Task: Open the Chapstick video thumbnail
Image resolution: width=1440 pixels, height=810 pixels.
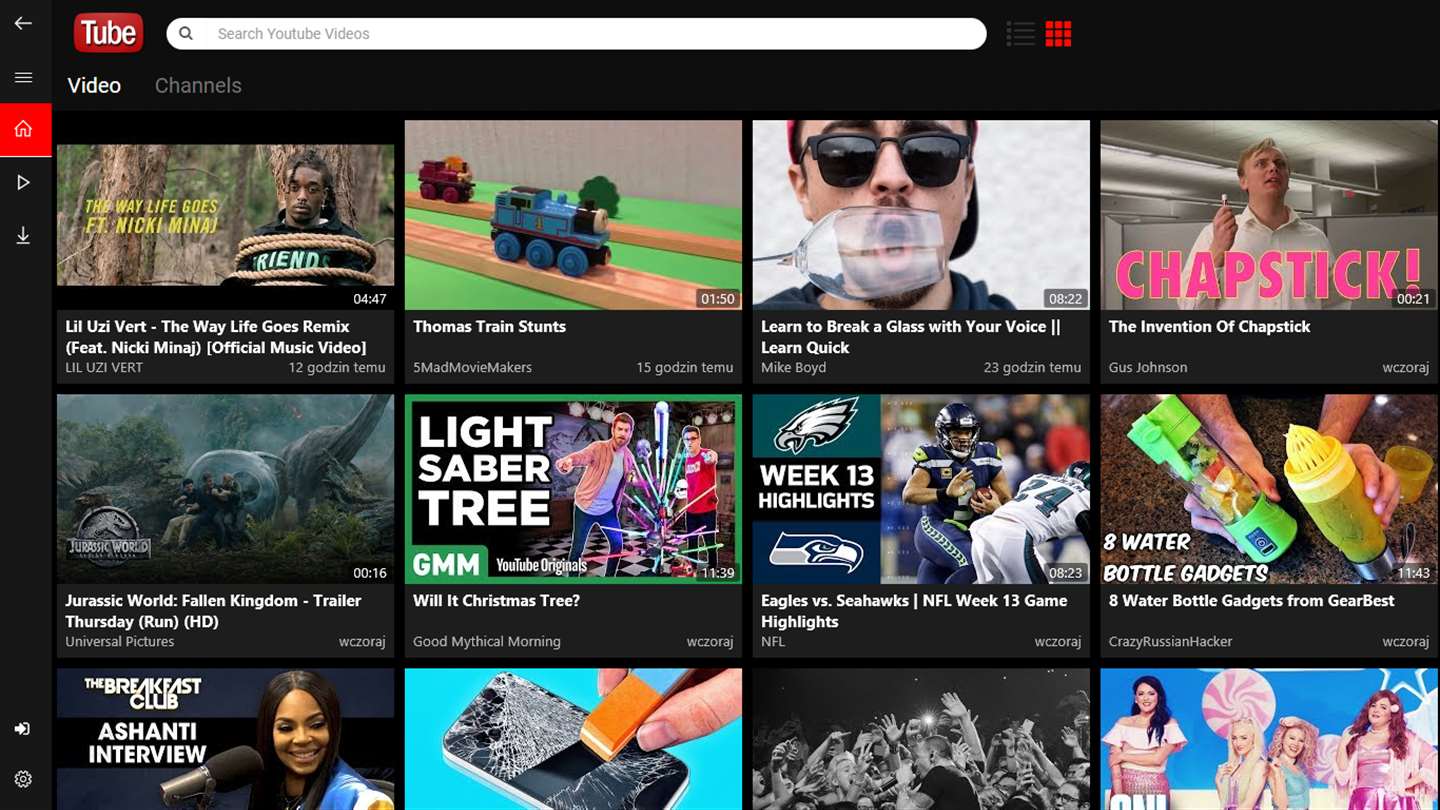Action: pyautogui.click(x=1269, y=215)
